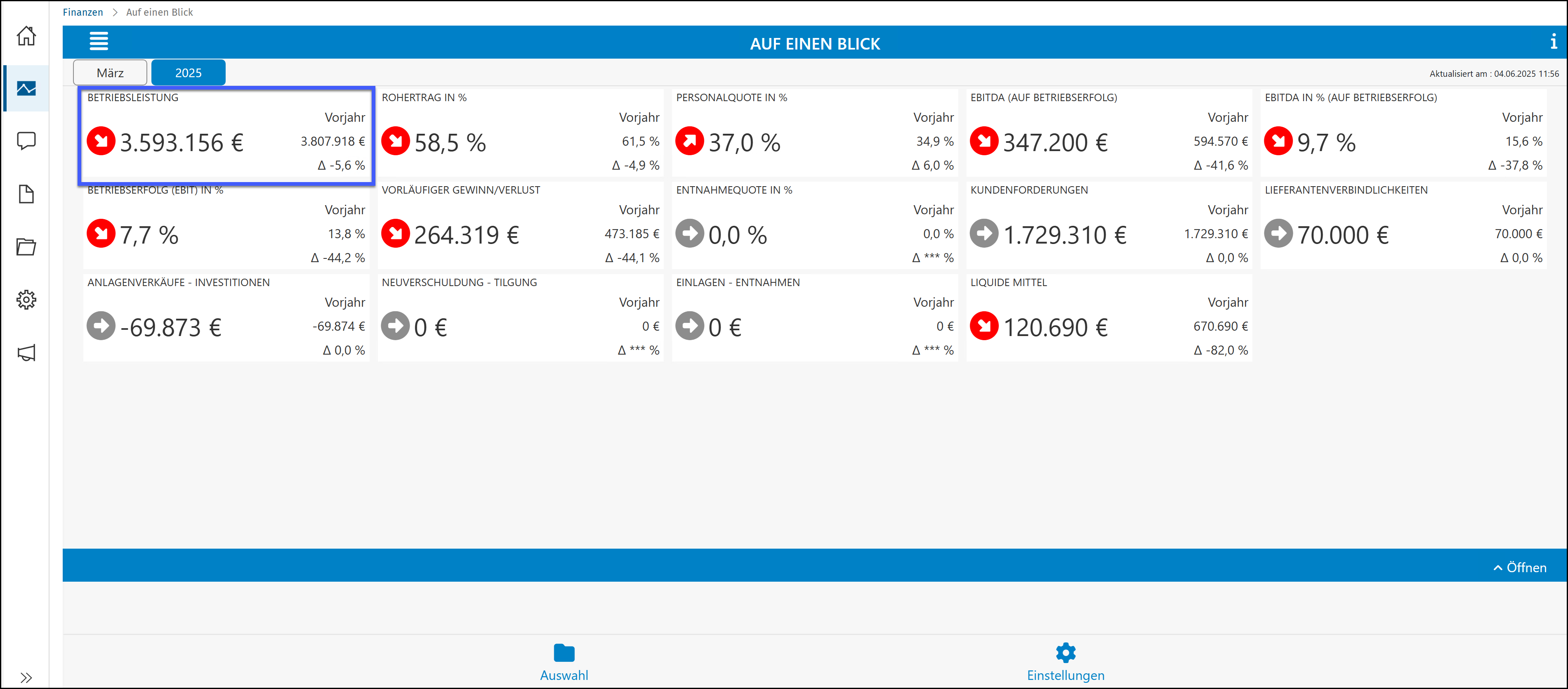Click the red trend arrow on EBITDA in % 9,7 %
Viewport: 1568px width, 689px height.
click(x=1278, y=141)
